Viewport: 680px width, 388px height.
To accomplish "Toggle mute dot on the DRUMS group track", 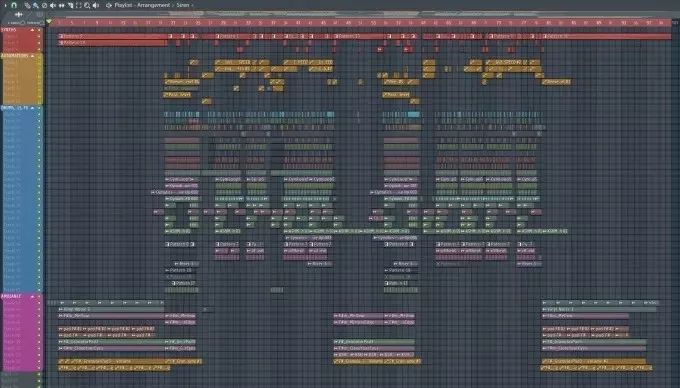I will pyautogui.click(x=39, y=108).
